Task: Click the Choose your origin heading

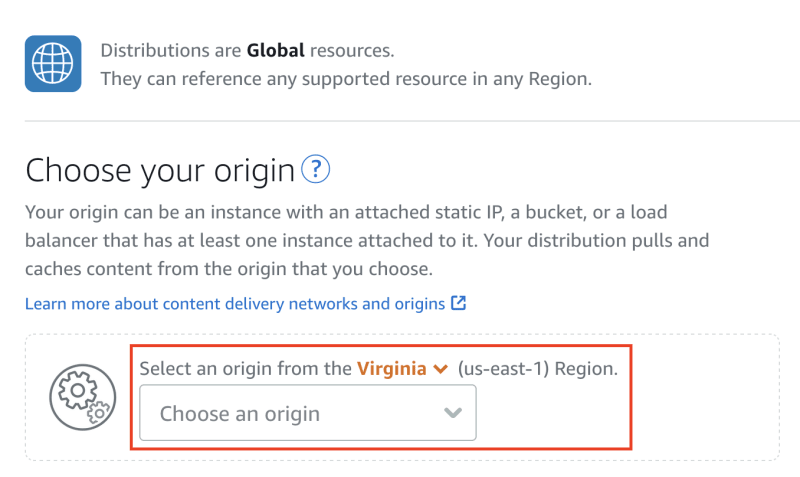Action: pyautogui.click(x=160, y=170)
